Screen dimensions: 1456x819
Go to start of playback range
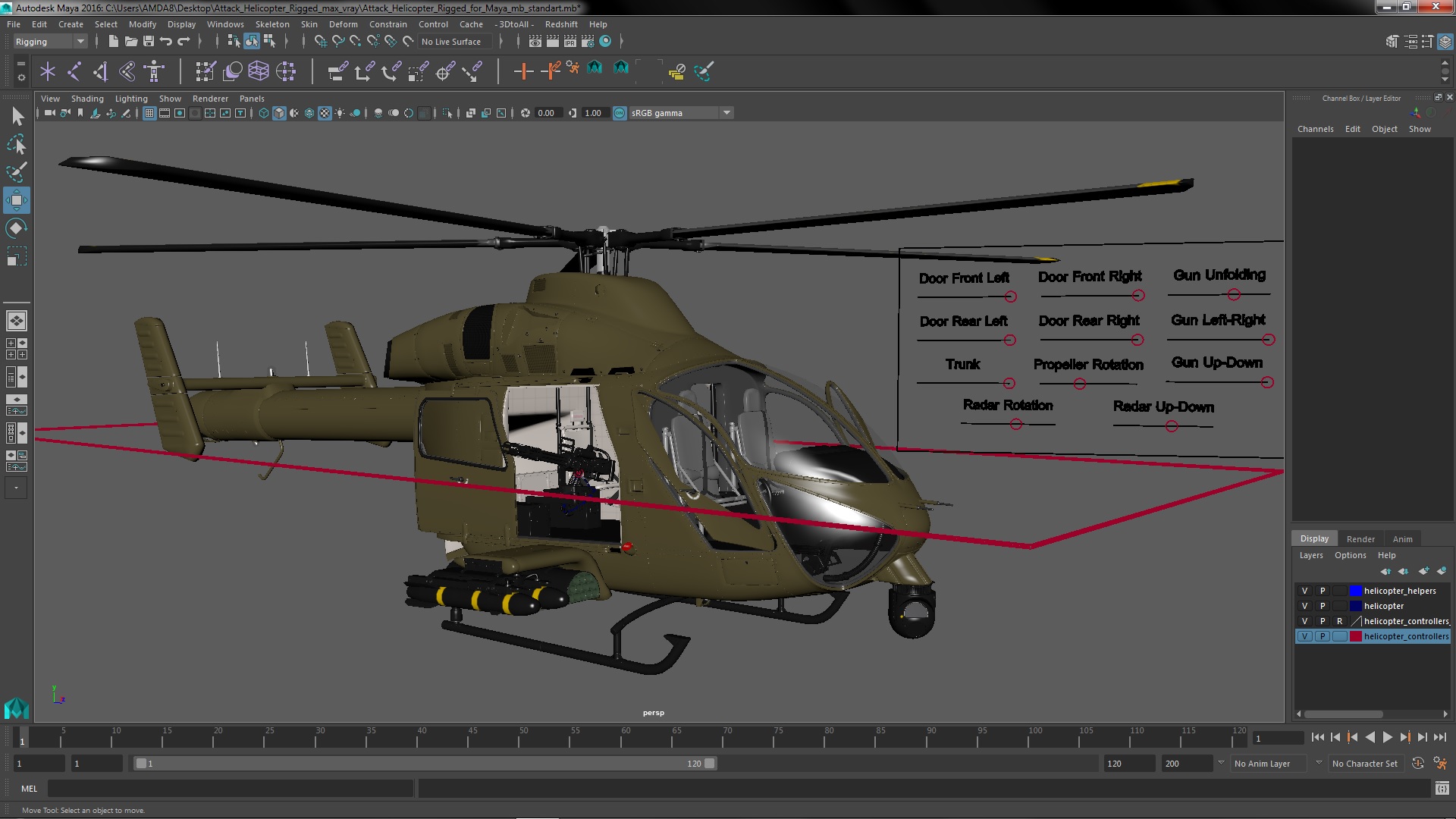click(x=1317, y=737)
